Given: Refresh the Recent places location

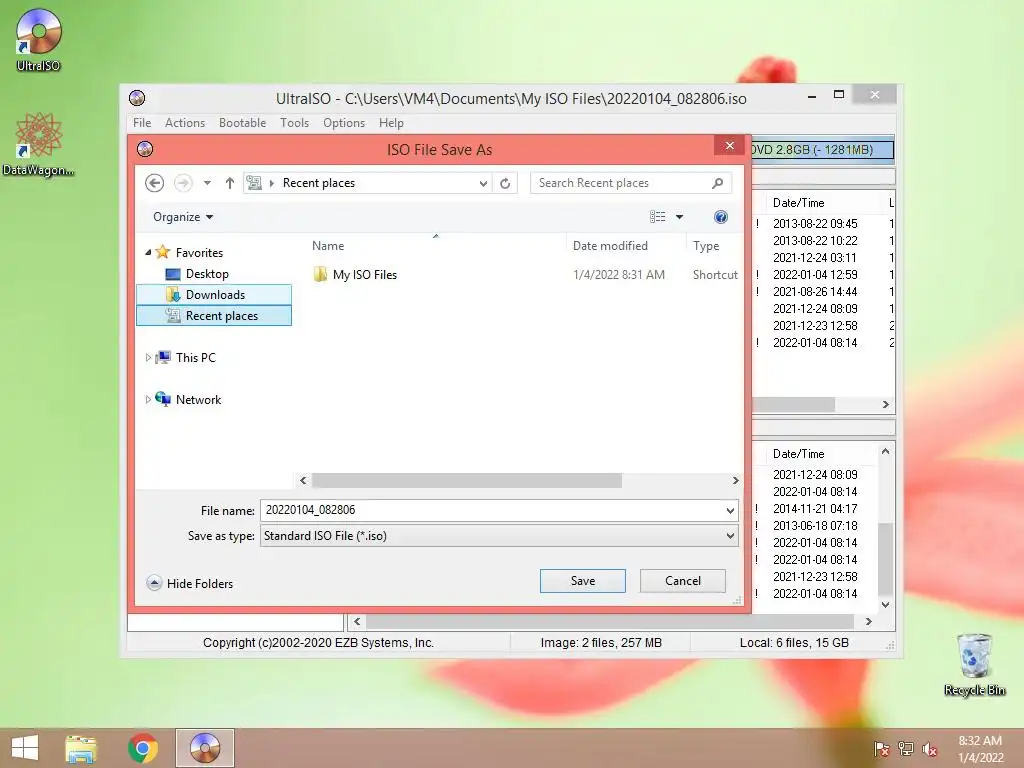Looking at the screenshot, I should tap(505, 184).
